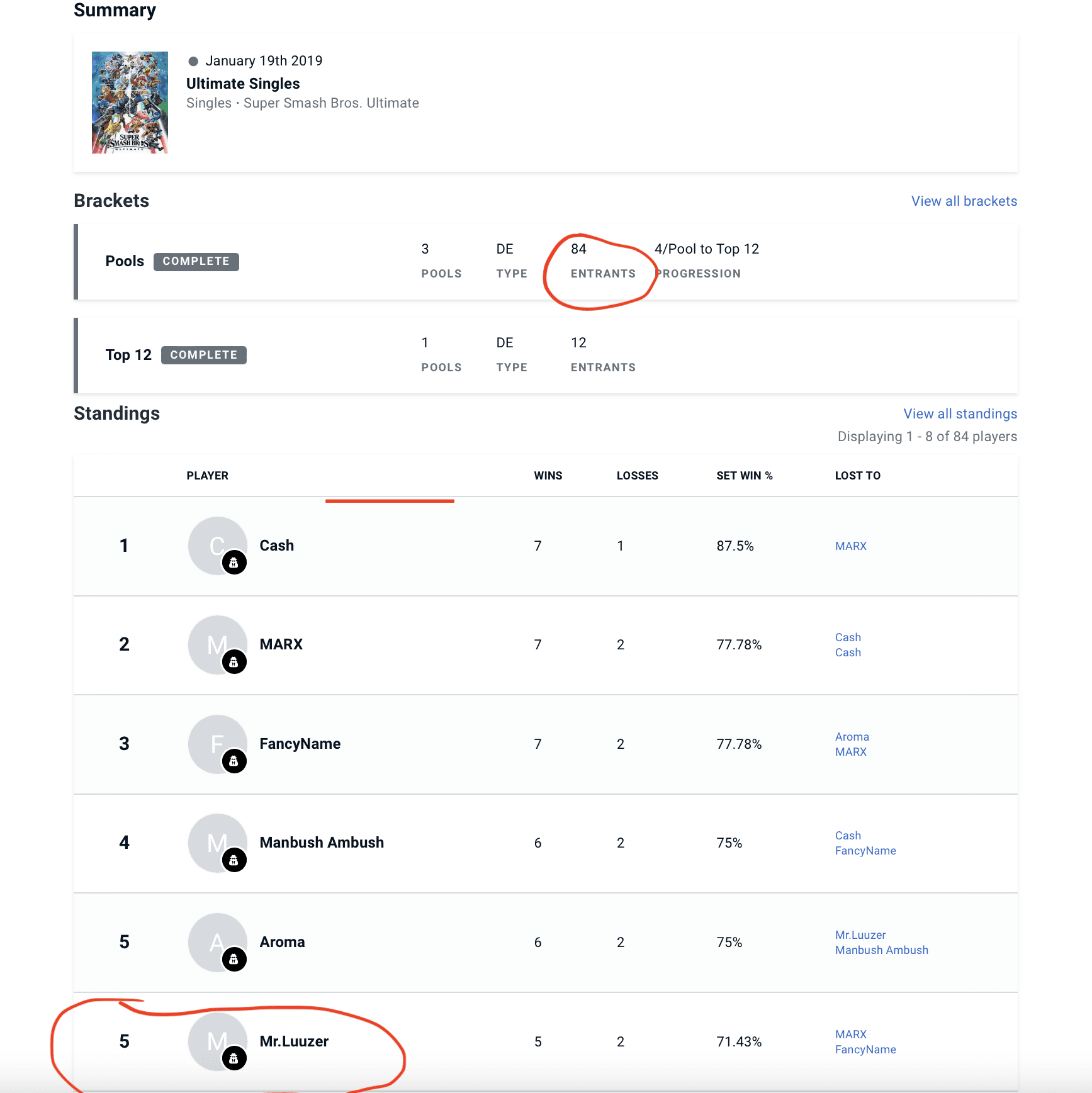This screenshot has height=1093, width=1092.
Task: Open the Ultimate Singles event thumbnail
Action: click(x=130, y=103)
